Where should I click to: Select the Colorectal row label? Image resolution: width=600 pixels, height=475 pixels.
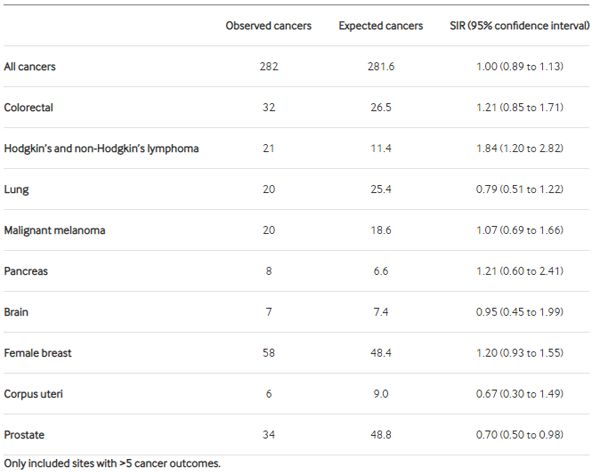pos(29,107)
